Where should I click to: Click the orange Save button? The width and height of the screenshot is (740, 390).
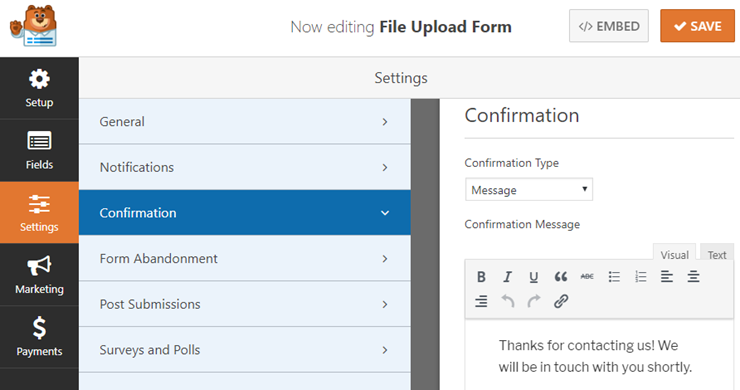[x=698, y=26]
